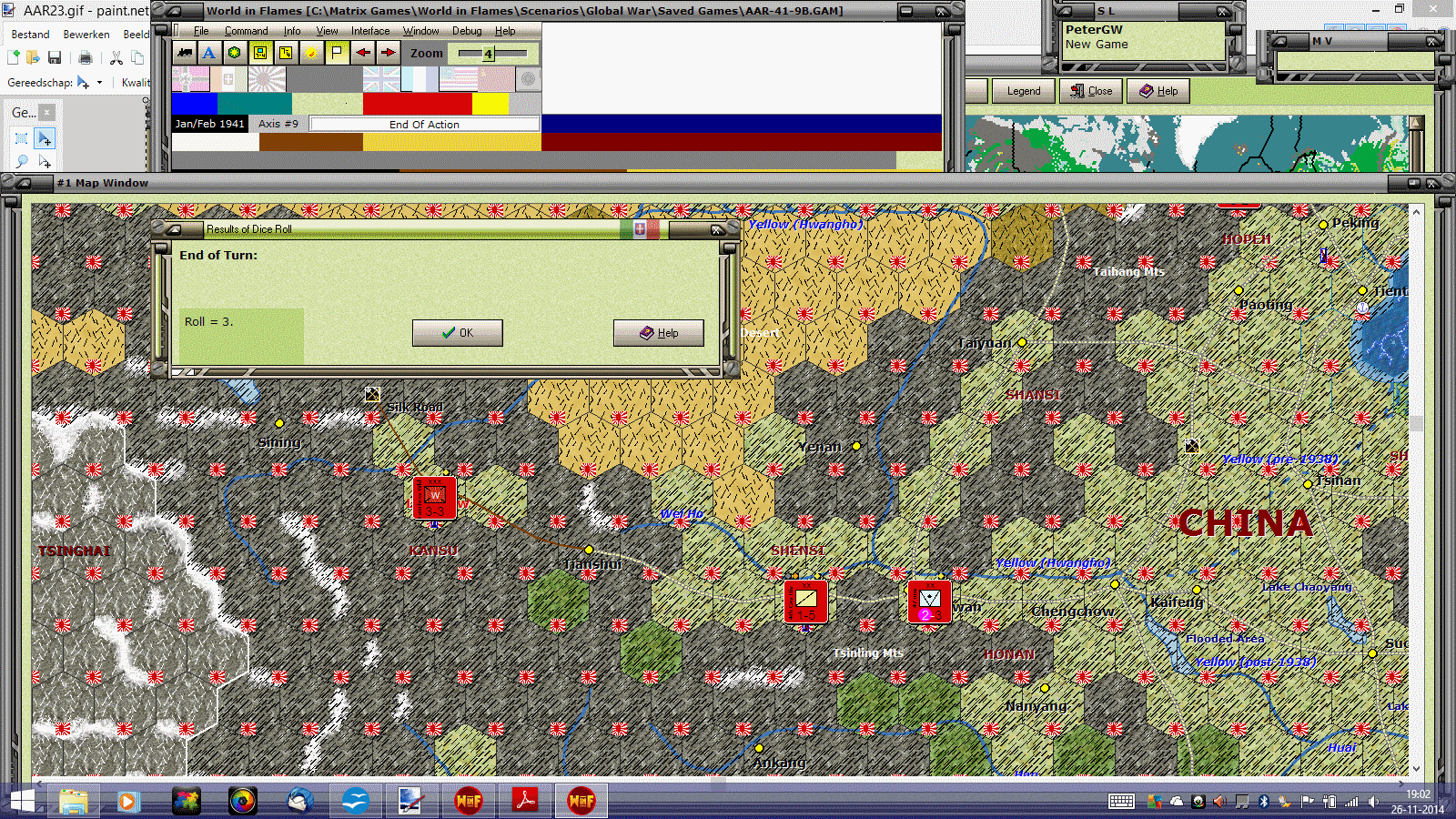Close the paint.net tools panel
Image resolution: width=1456 pixels, height=819 pixels.
[x=46, y=113]
